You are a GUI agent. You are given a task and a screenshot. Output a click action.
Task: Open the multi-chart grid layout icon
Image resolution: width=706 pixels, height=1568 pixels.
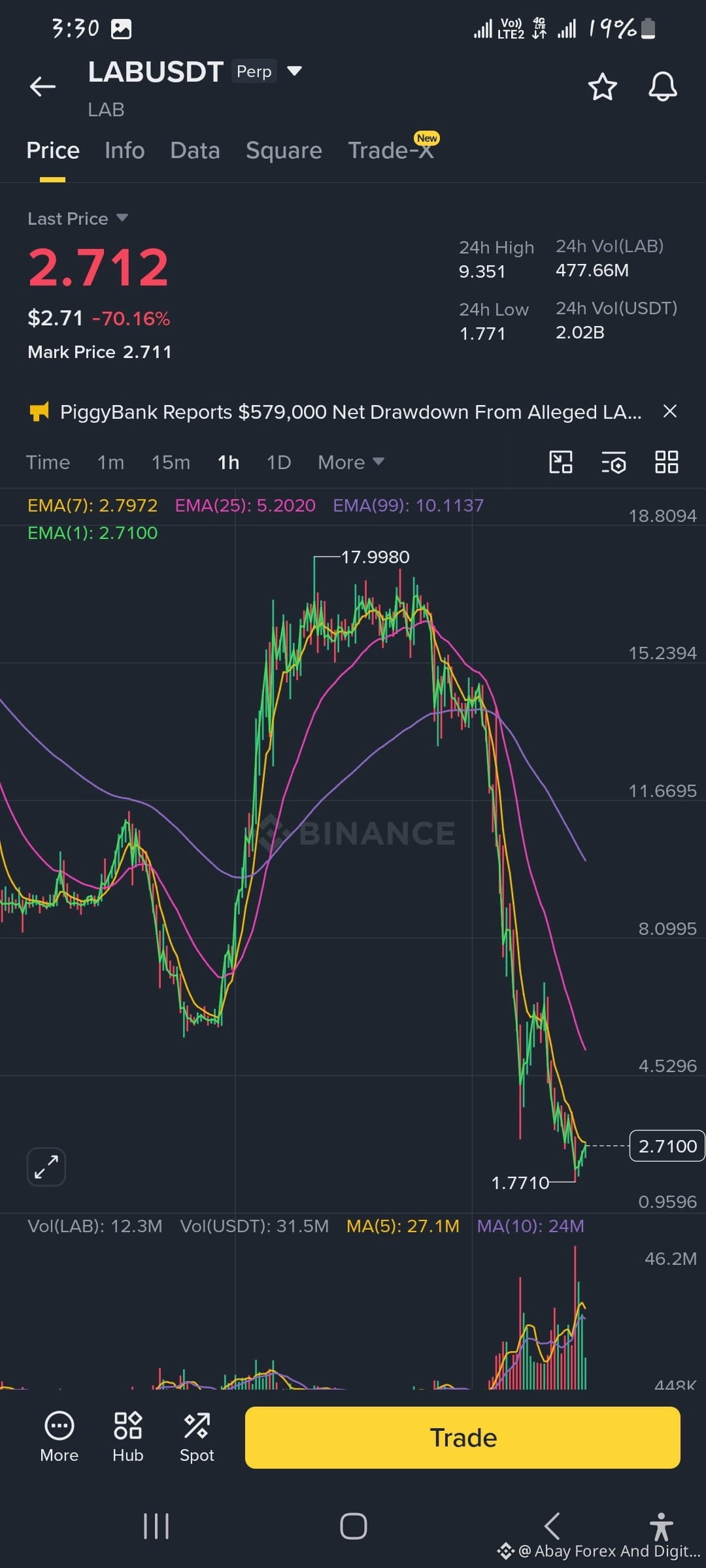666,462
